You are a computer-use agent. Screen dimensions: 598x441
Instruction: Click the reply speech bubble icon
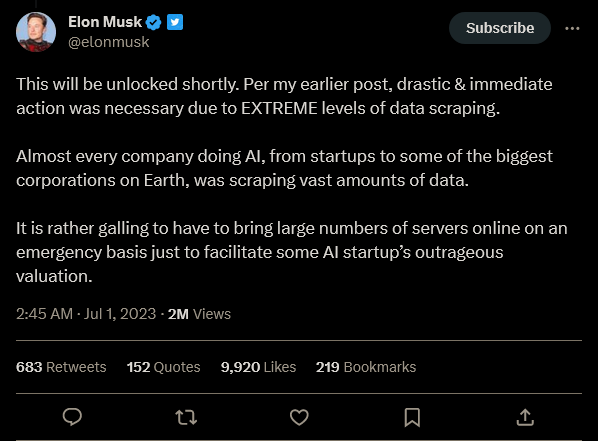click(x=72, y=417)
